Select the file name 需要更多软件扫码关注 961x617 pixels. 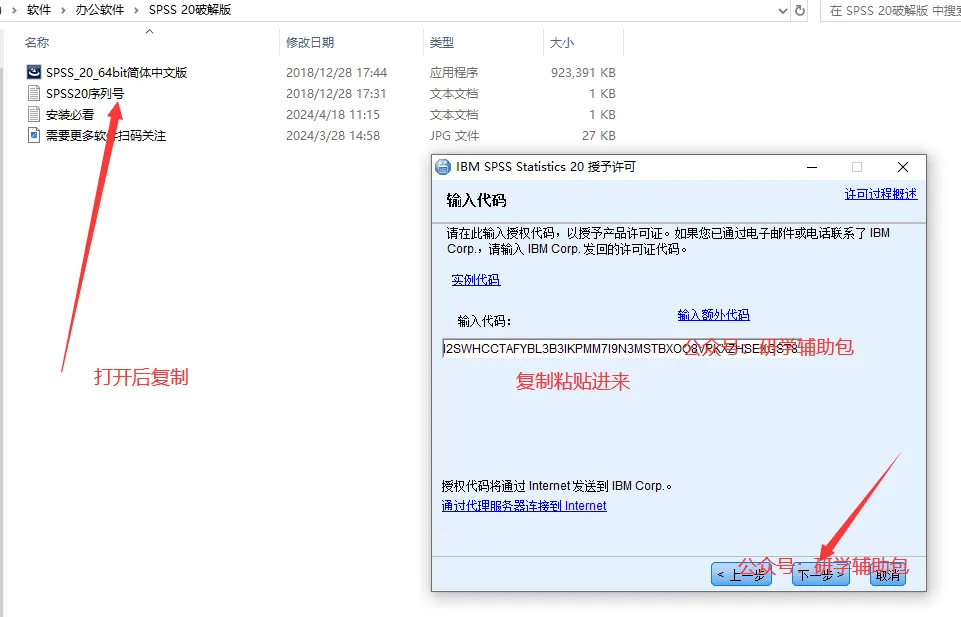105,135
